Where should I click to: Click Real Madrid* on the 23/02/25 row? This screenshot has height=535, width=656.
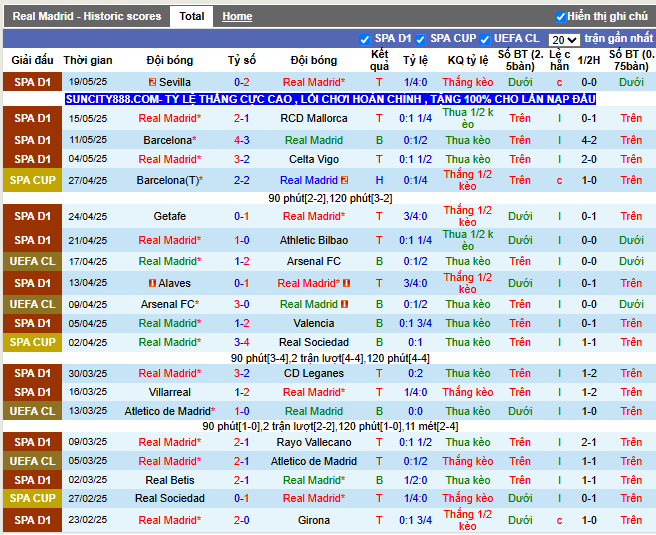coord(169,520)
